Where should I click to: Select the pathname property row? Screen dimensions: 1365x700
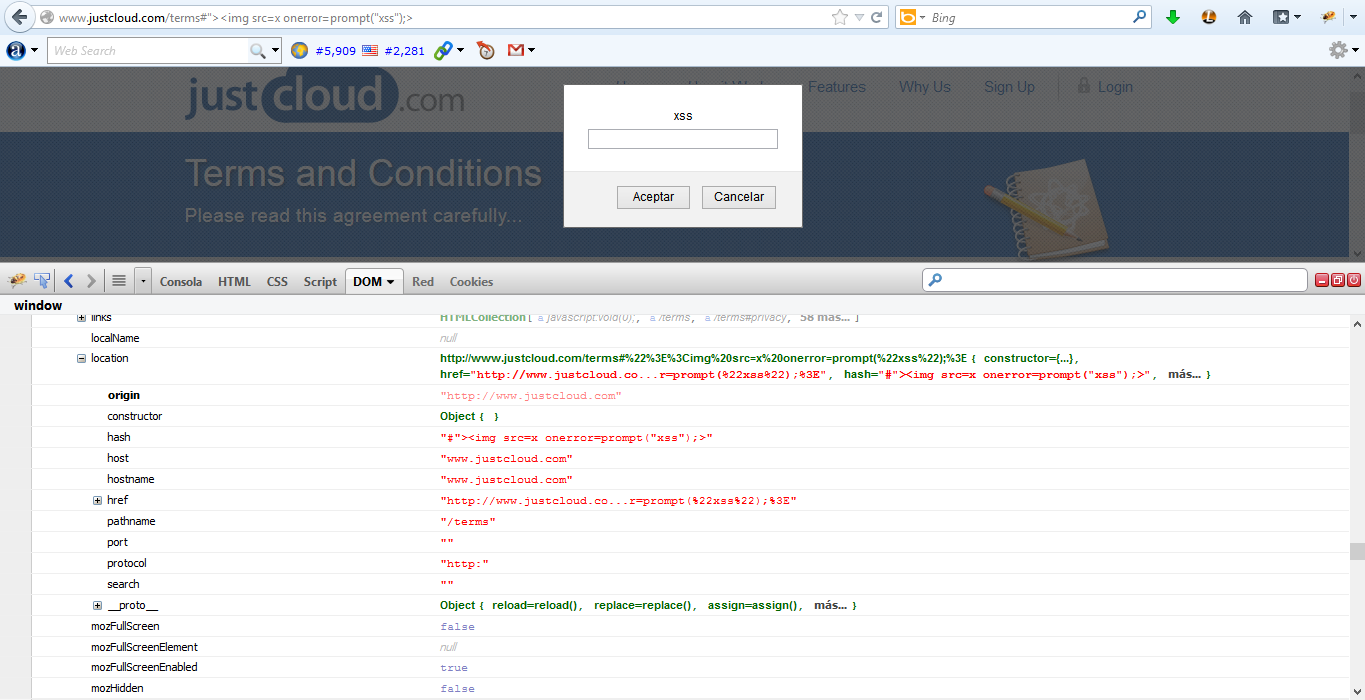click(690, 521)
